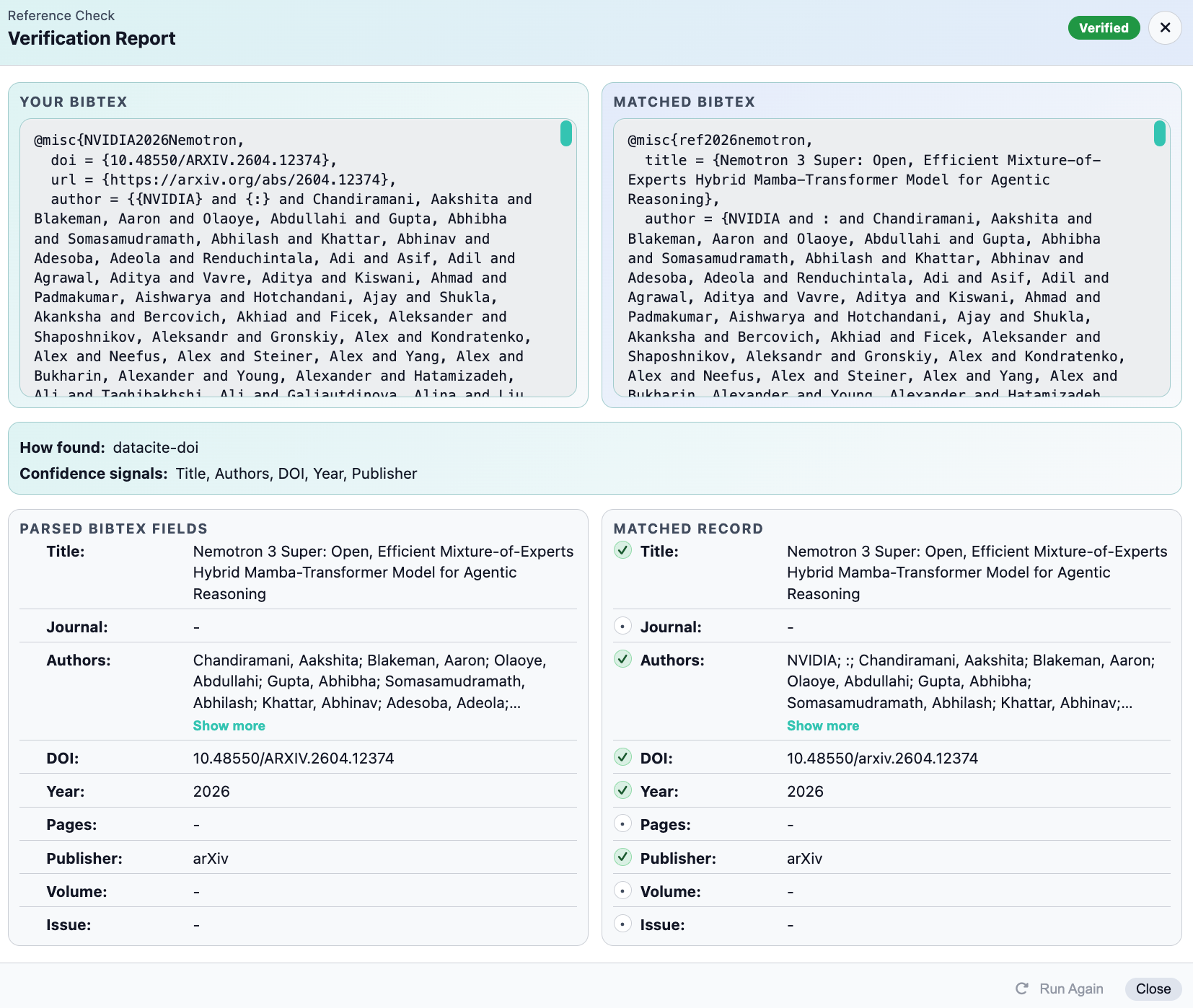Click the Run Again button label
Screen dimensions: 1193x1008
point(1071,989)
